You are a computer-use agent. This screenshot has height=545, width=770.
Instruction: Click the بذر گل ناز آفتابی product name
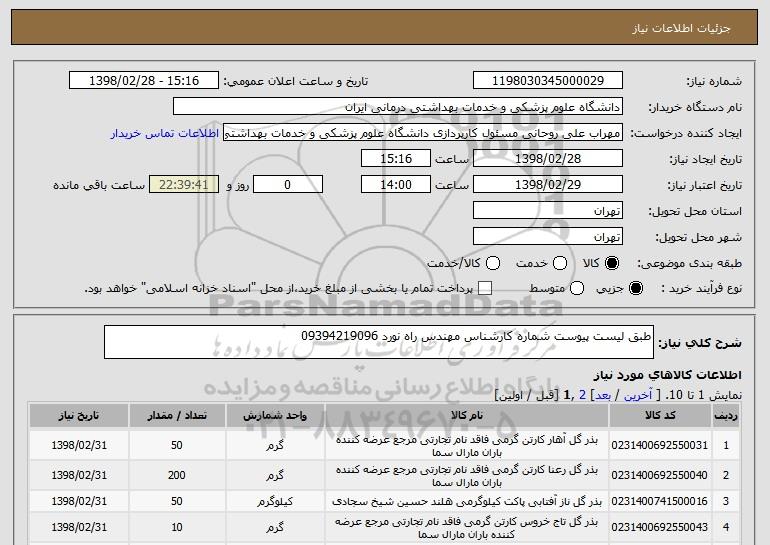467,501
